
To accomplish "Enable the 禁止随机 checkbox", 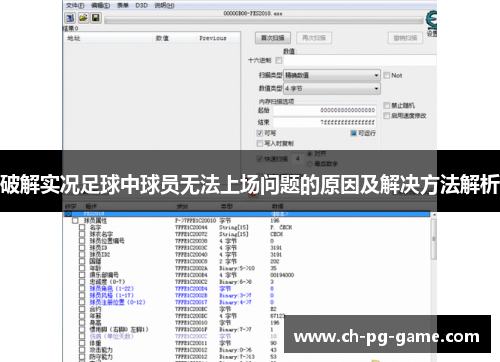I will point(387,106).
